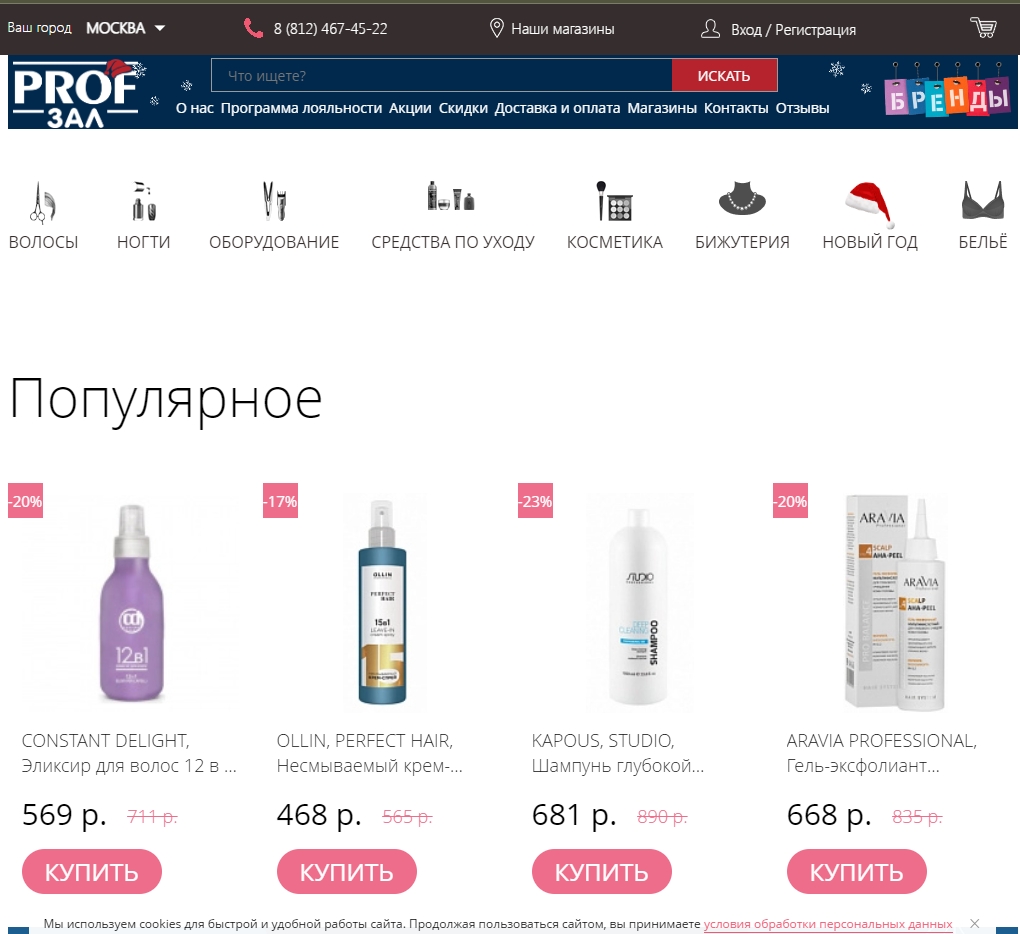Click phone number 8 (812) 467-45-22

click(330, 29)
